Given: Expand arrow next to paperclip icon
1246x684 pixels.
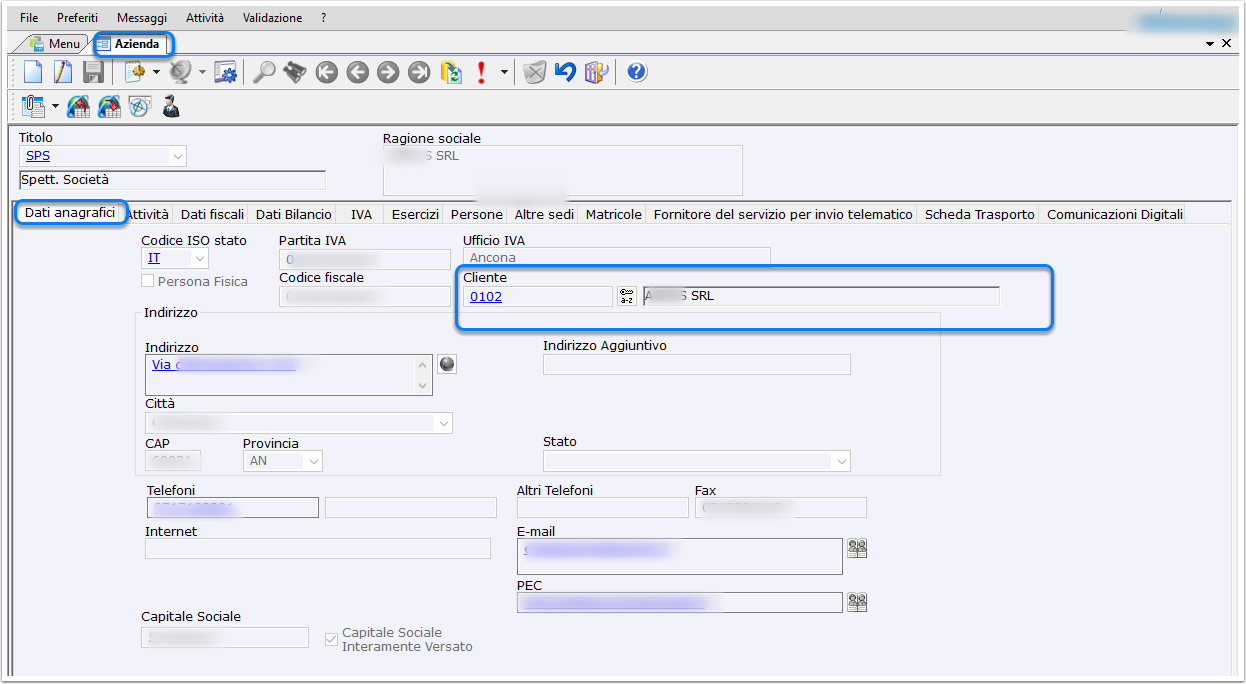Looking at the screenshot, I should 55,105.
